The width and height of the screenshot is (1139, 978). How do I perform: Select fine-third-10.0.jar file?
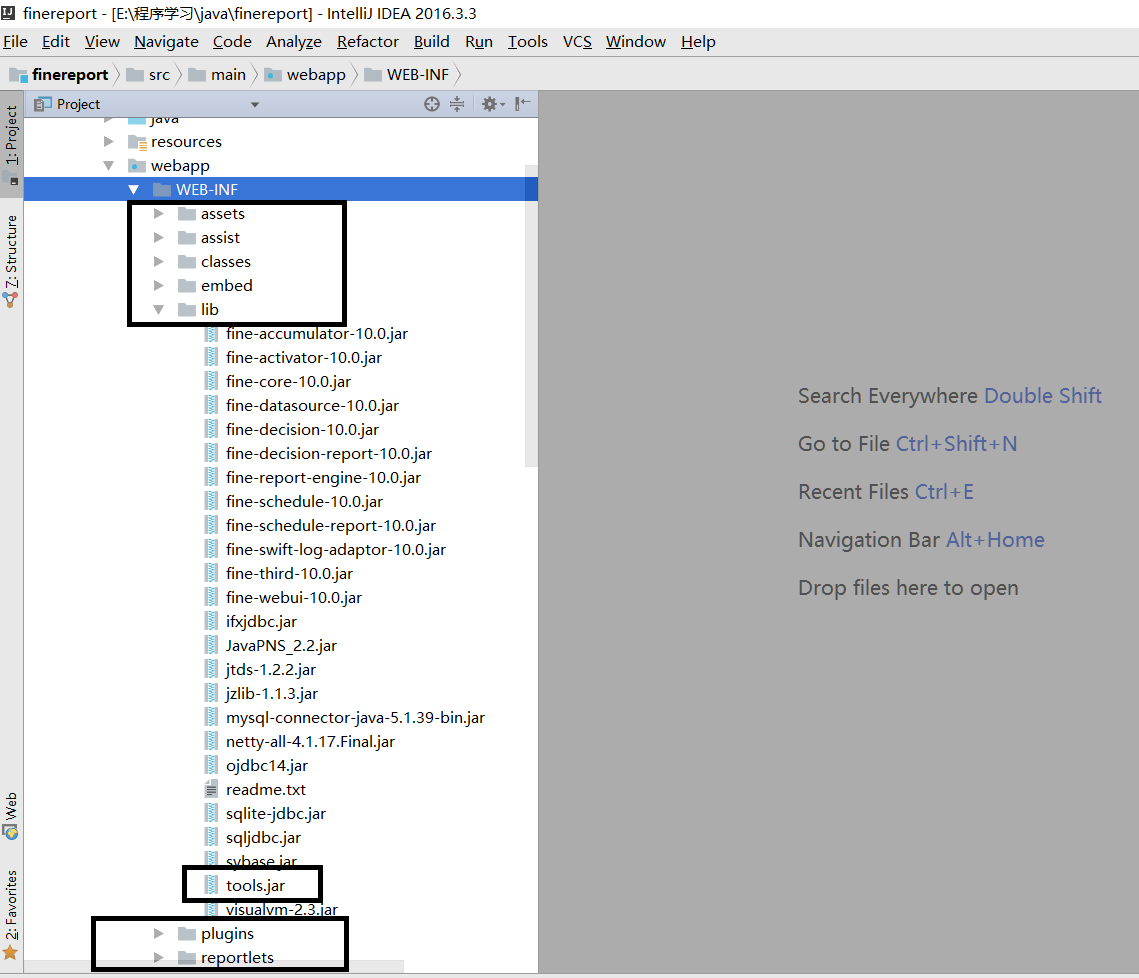click(289, 573)
